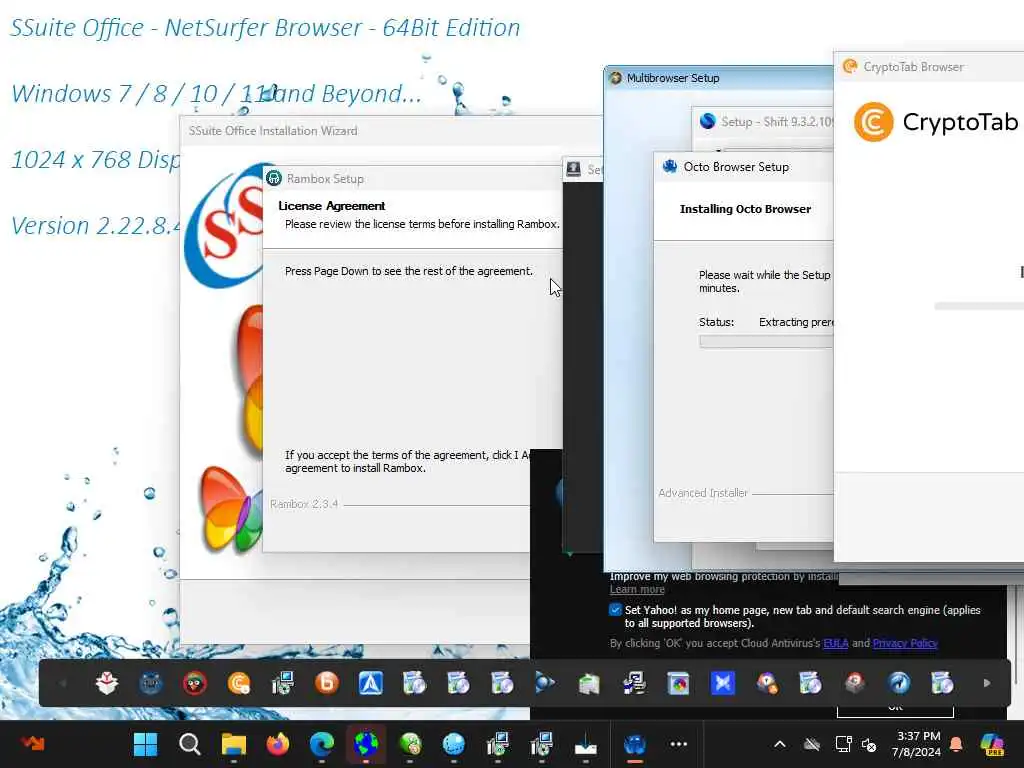The image size is (1024, 768).
Task: Switch to Octo Browser taskbar icon
Action: 635,744
